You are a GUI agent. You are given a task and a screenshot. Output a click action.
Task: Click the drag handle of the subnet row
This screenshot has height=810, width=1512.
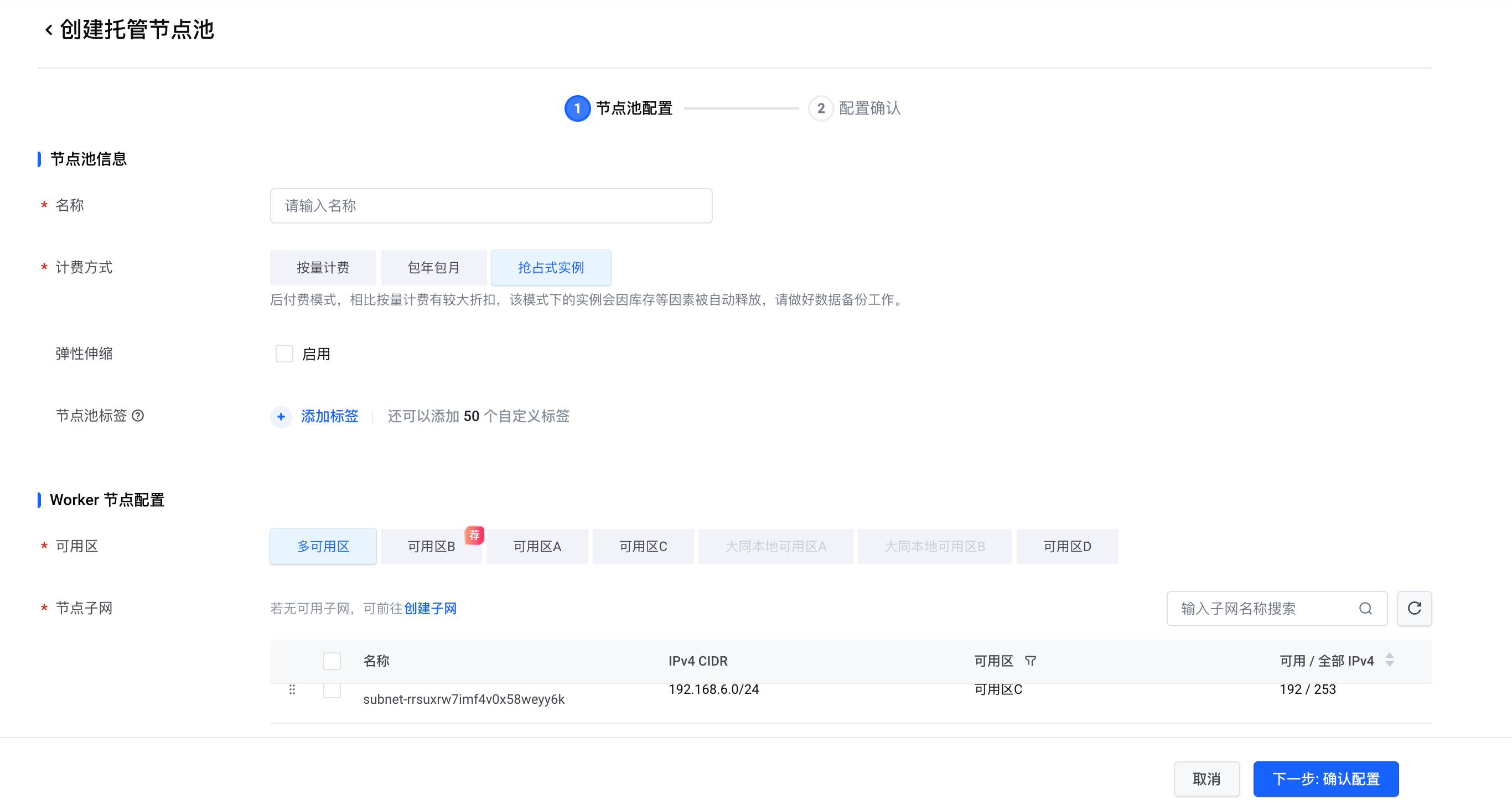292,690
